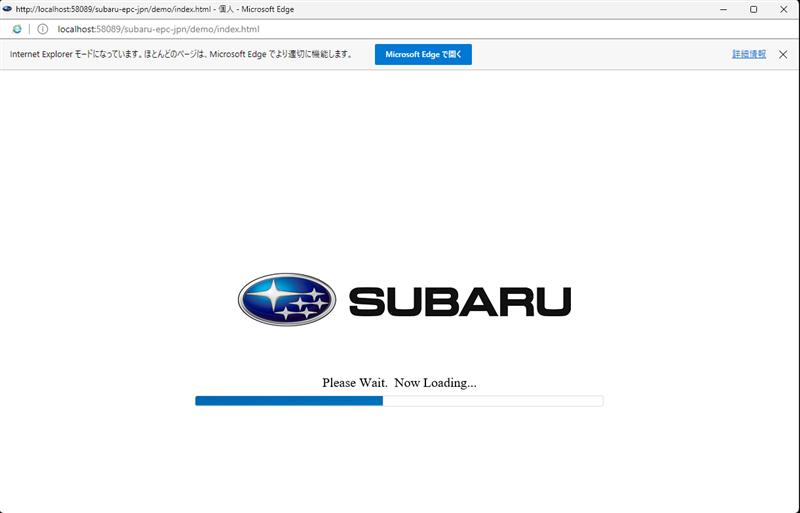Image resolution: width=800 pixels, height=513 pixels.
Task: Click the blue loading progress bar
Action: [399, 401]
